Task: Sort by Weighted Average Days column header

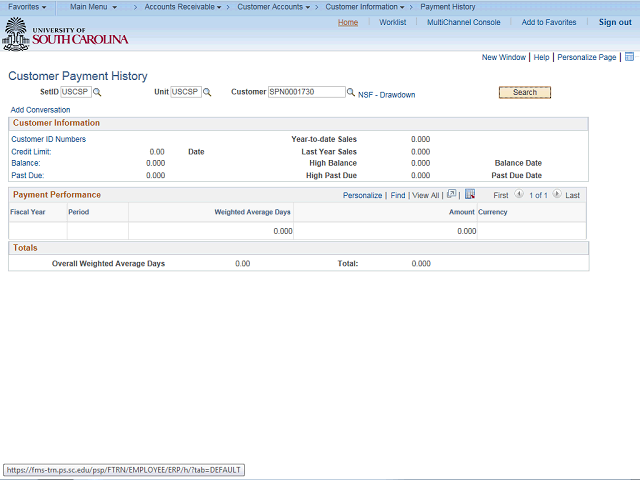Action: 252,212
